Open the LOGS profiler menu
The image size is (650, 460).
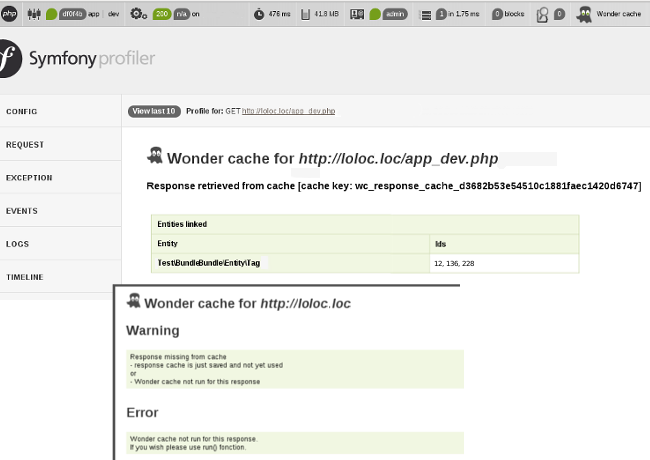click(61, 244)
